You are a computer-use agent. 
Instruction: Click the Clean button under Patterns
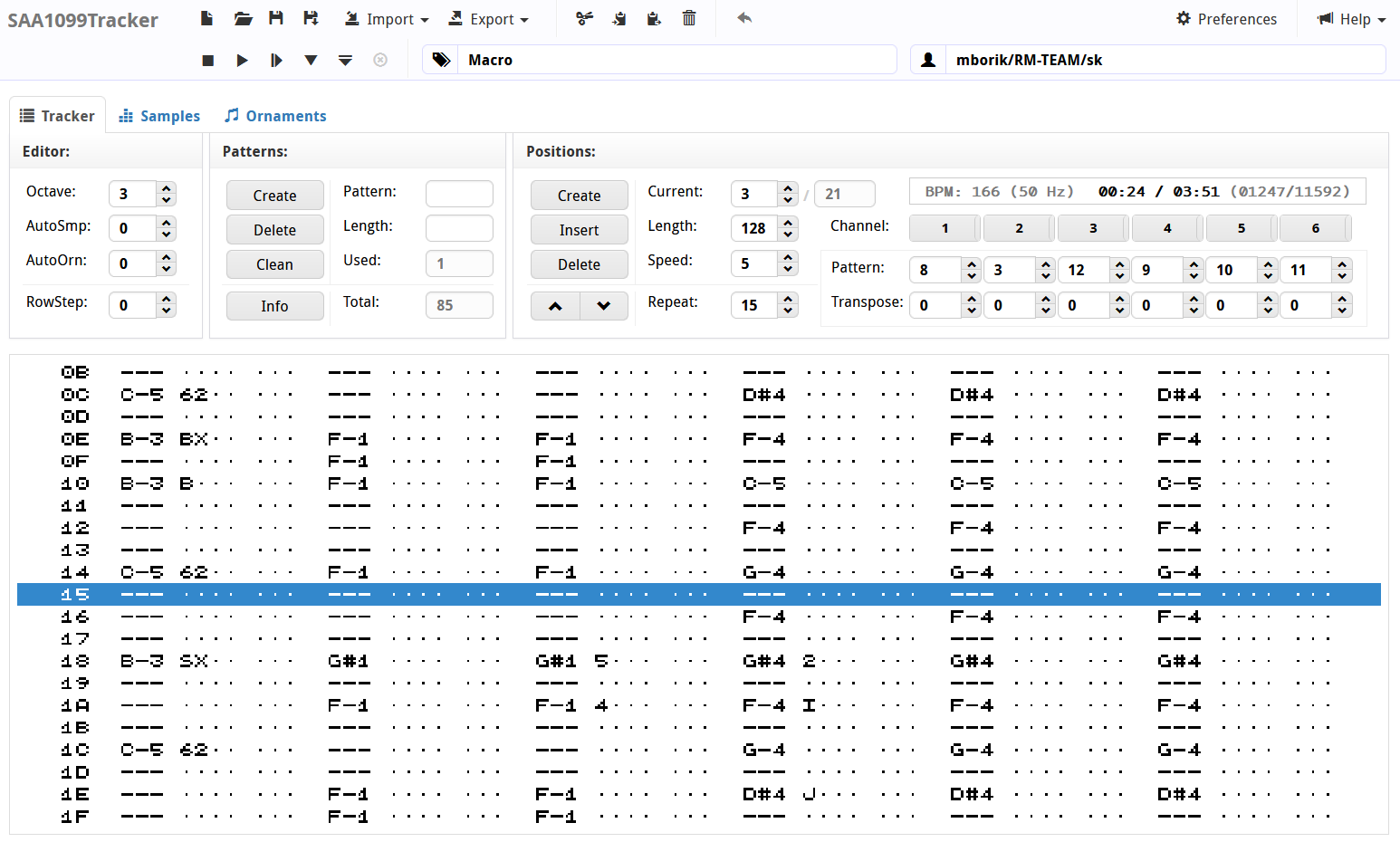(x=274, y=264)
